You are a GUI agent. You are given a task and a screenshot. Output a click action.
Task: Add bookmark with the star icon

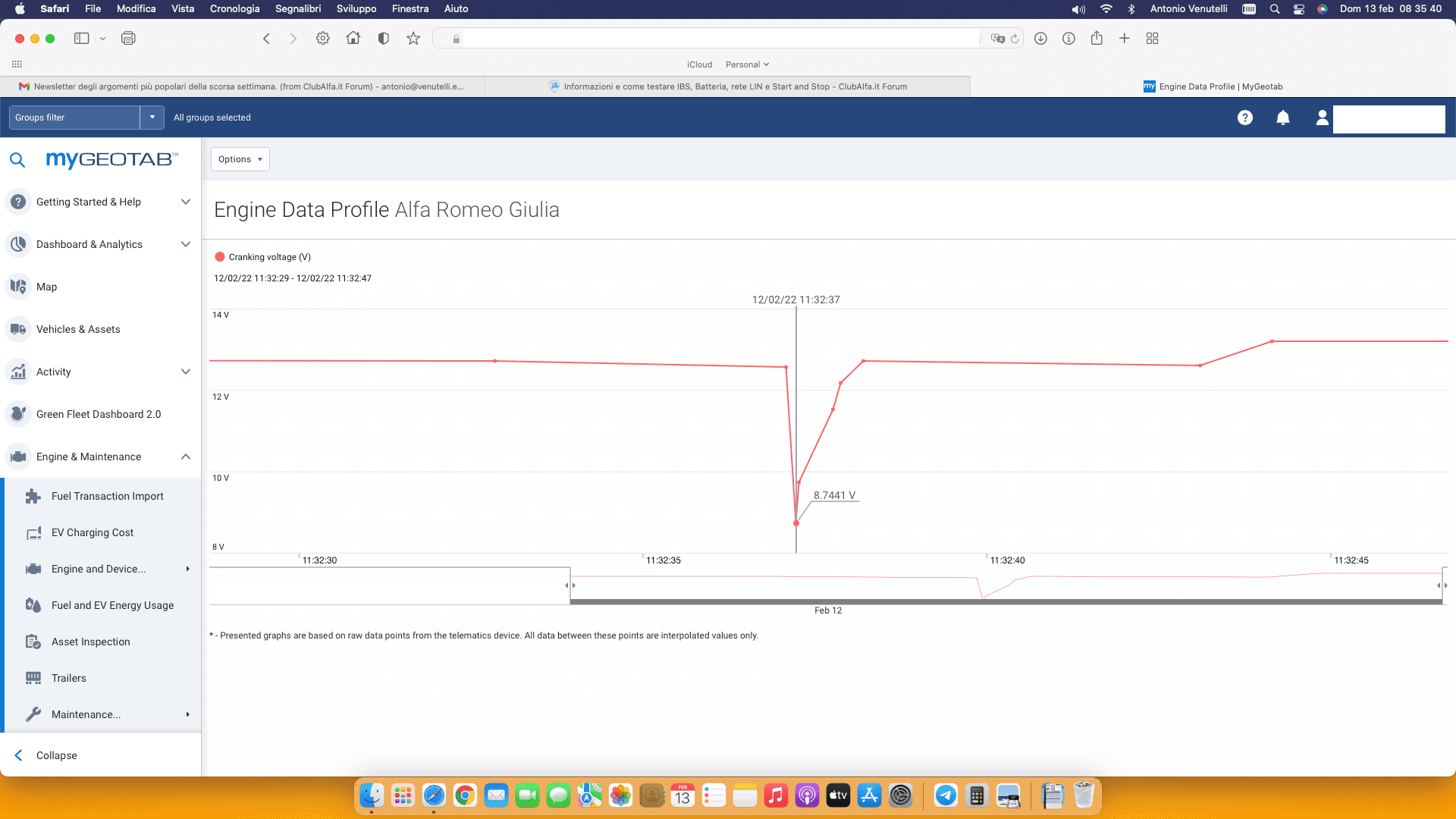coord(413,39)
